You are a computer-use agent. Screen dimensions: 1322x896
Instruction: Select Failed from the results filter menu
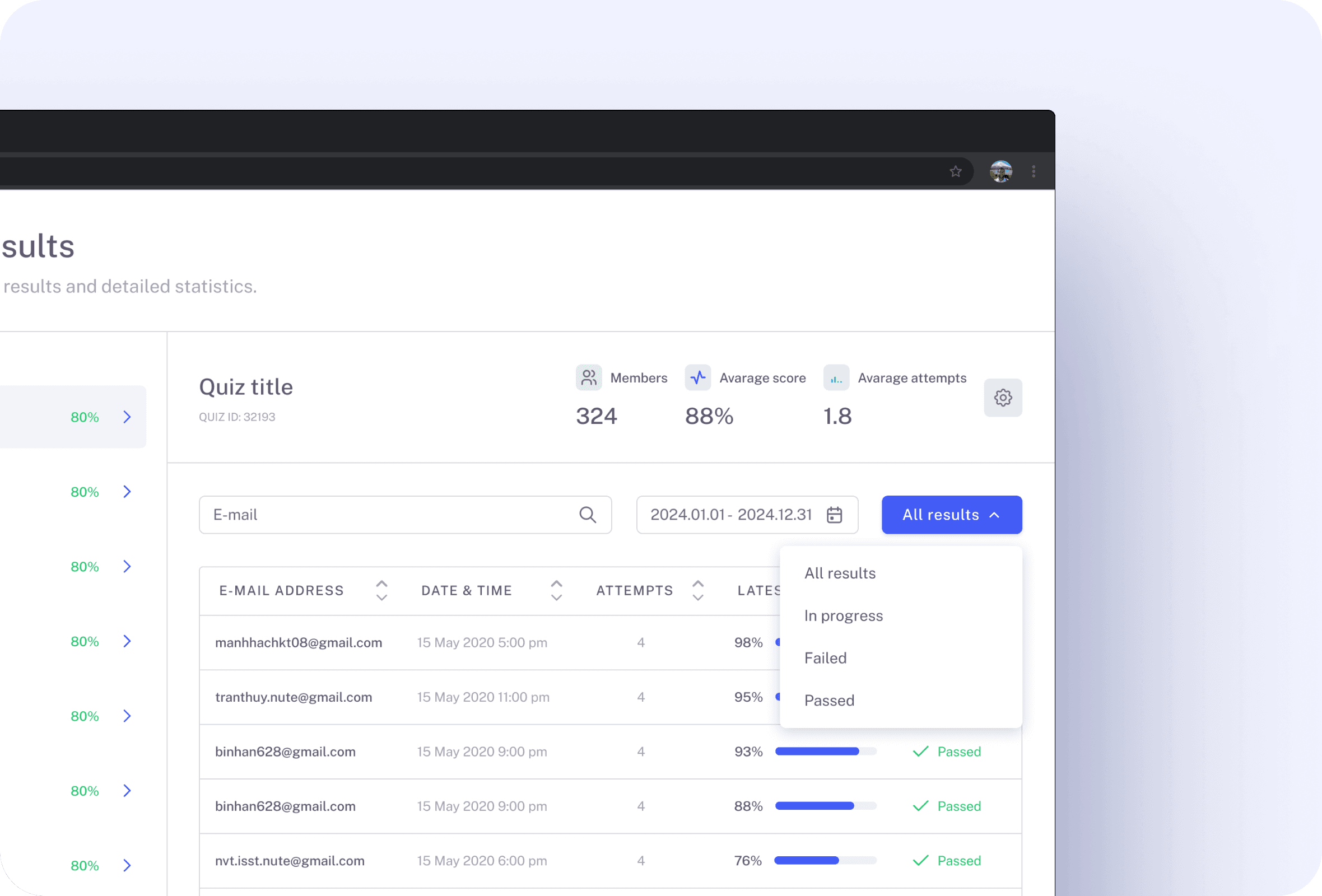point(826,658)
